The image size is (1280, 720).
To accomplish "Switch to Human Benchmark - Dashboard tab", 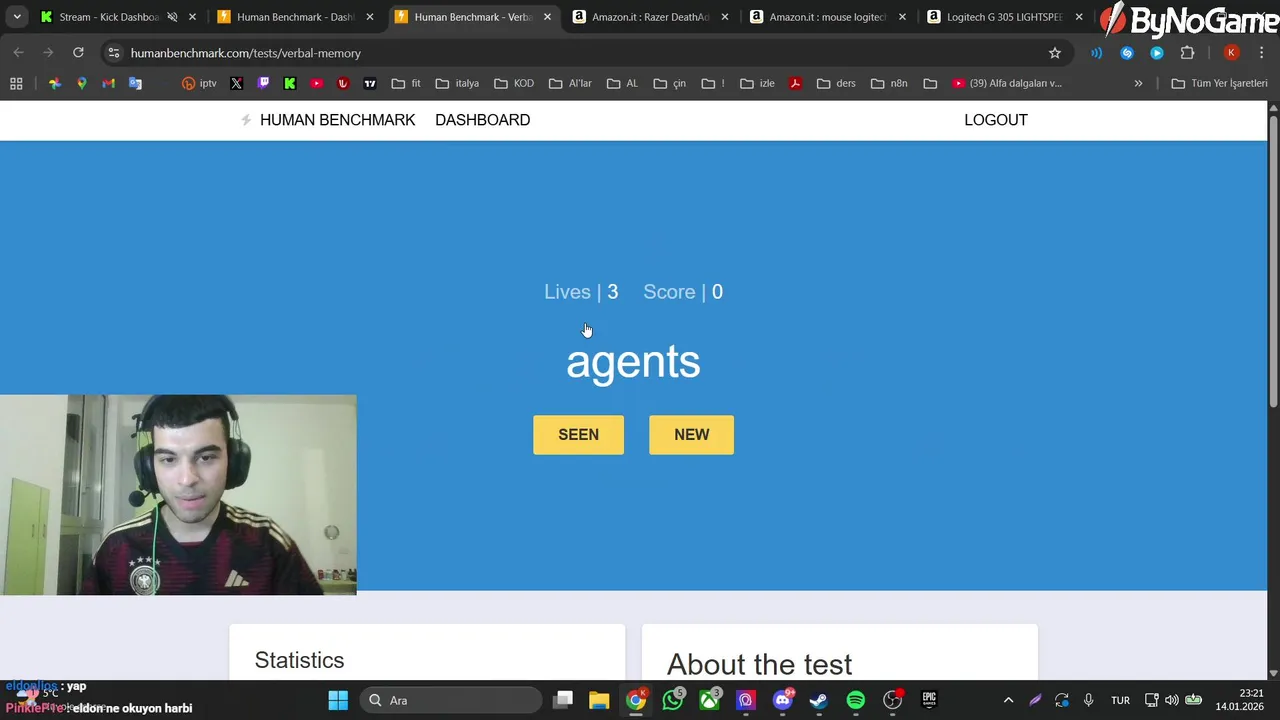I will coord(296,17).
